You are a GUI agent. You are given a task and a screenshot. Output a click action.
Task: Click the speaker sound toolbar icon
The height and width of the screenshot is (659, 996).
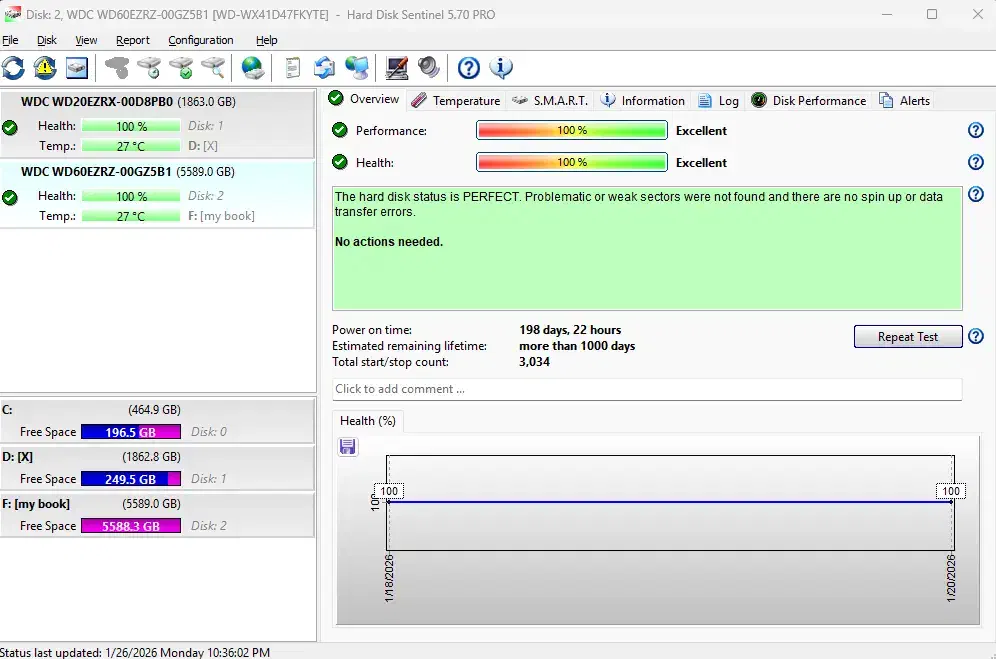pyautogui.click(x=429, y=68)
